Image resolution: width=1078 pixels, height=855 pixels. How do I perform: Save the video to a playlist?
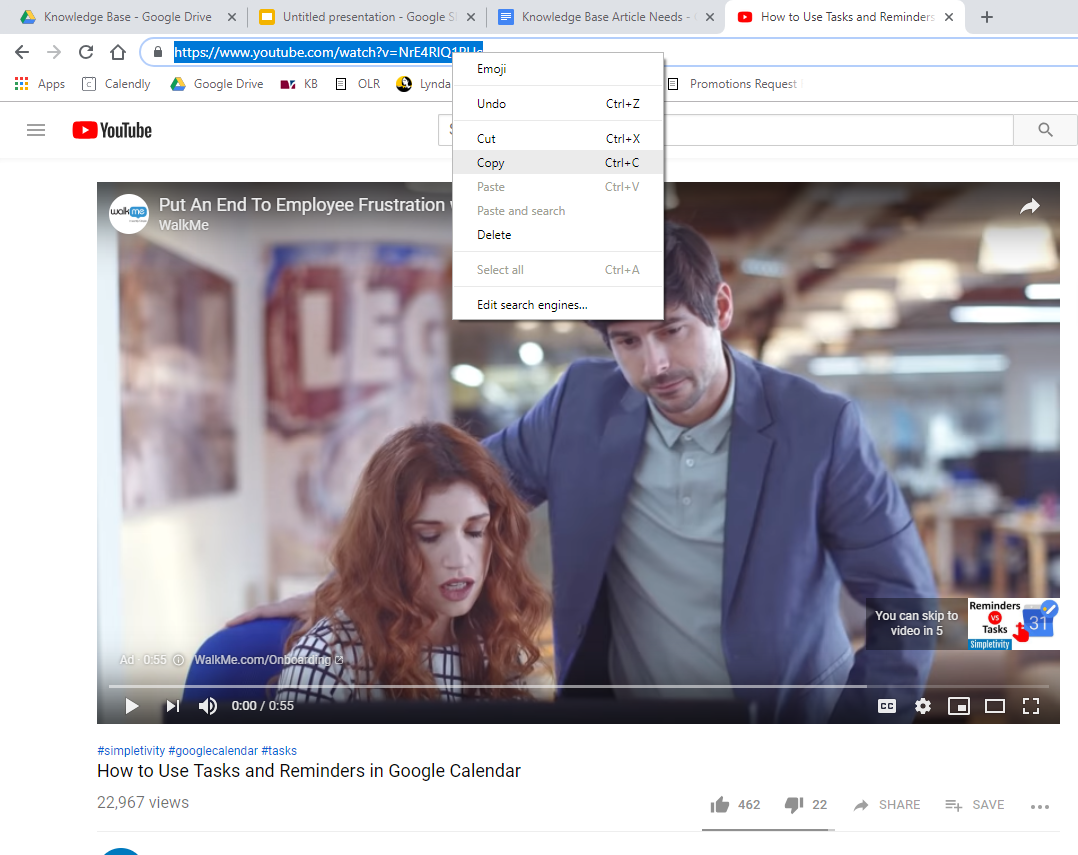tap(974, 805)
